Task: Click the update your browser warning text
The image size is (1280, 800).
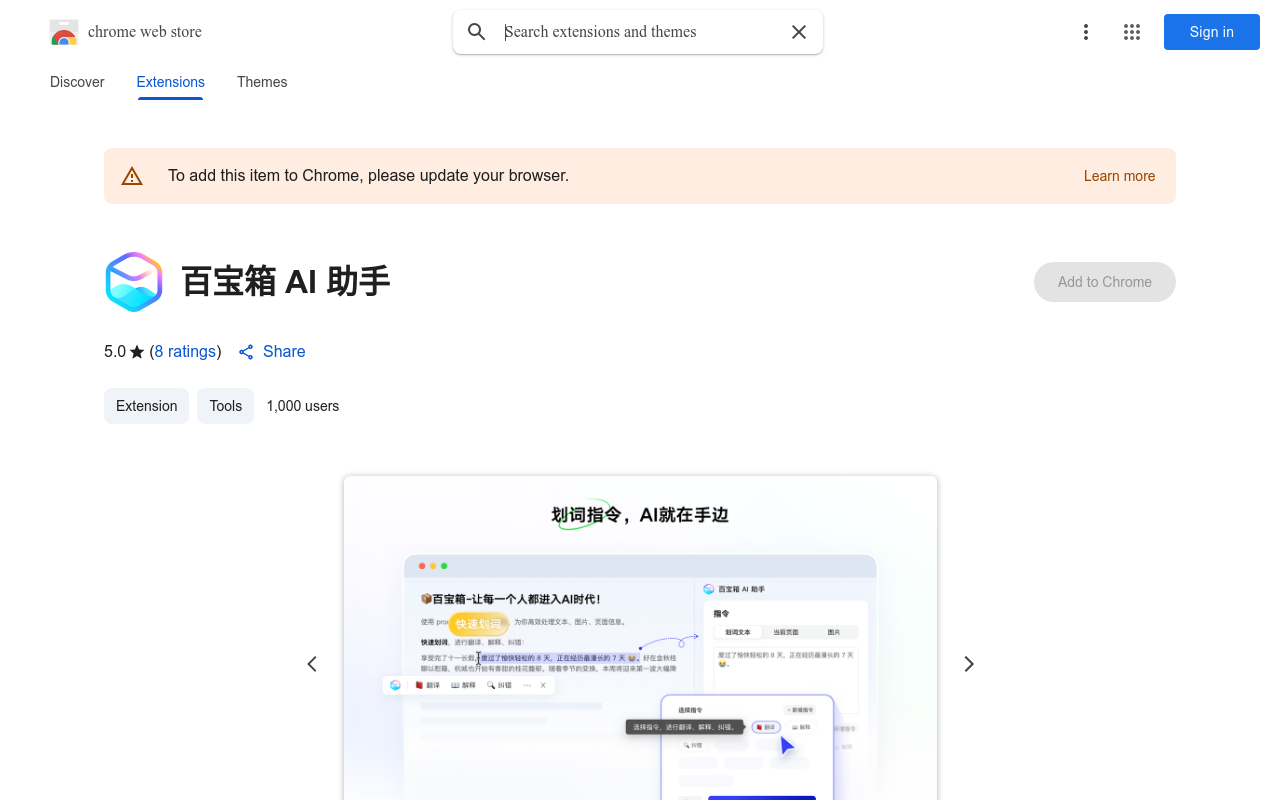Action: tap(368, 176)
